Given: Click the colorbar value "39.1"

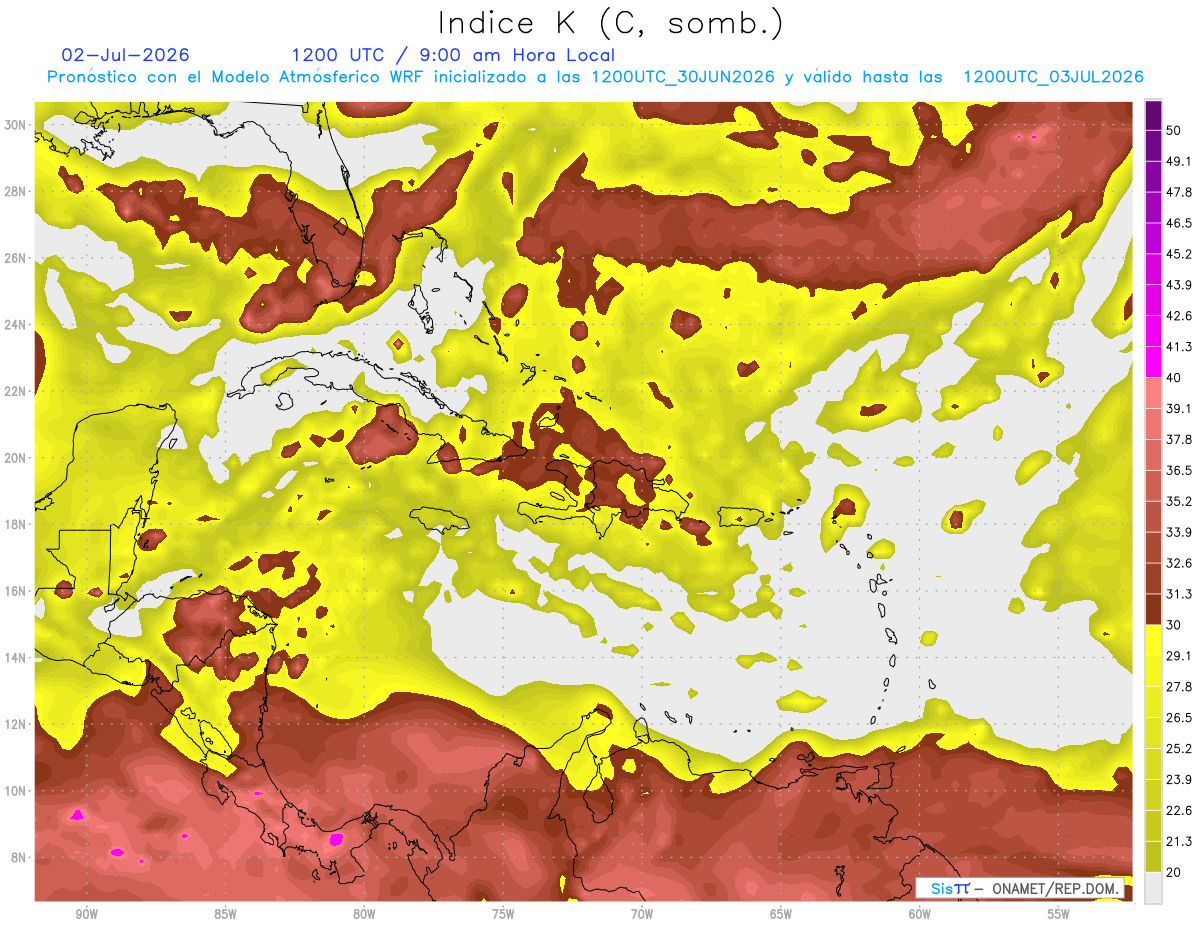Looking at the screenshot, I should (x=1180, y=408).
